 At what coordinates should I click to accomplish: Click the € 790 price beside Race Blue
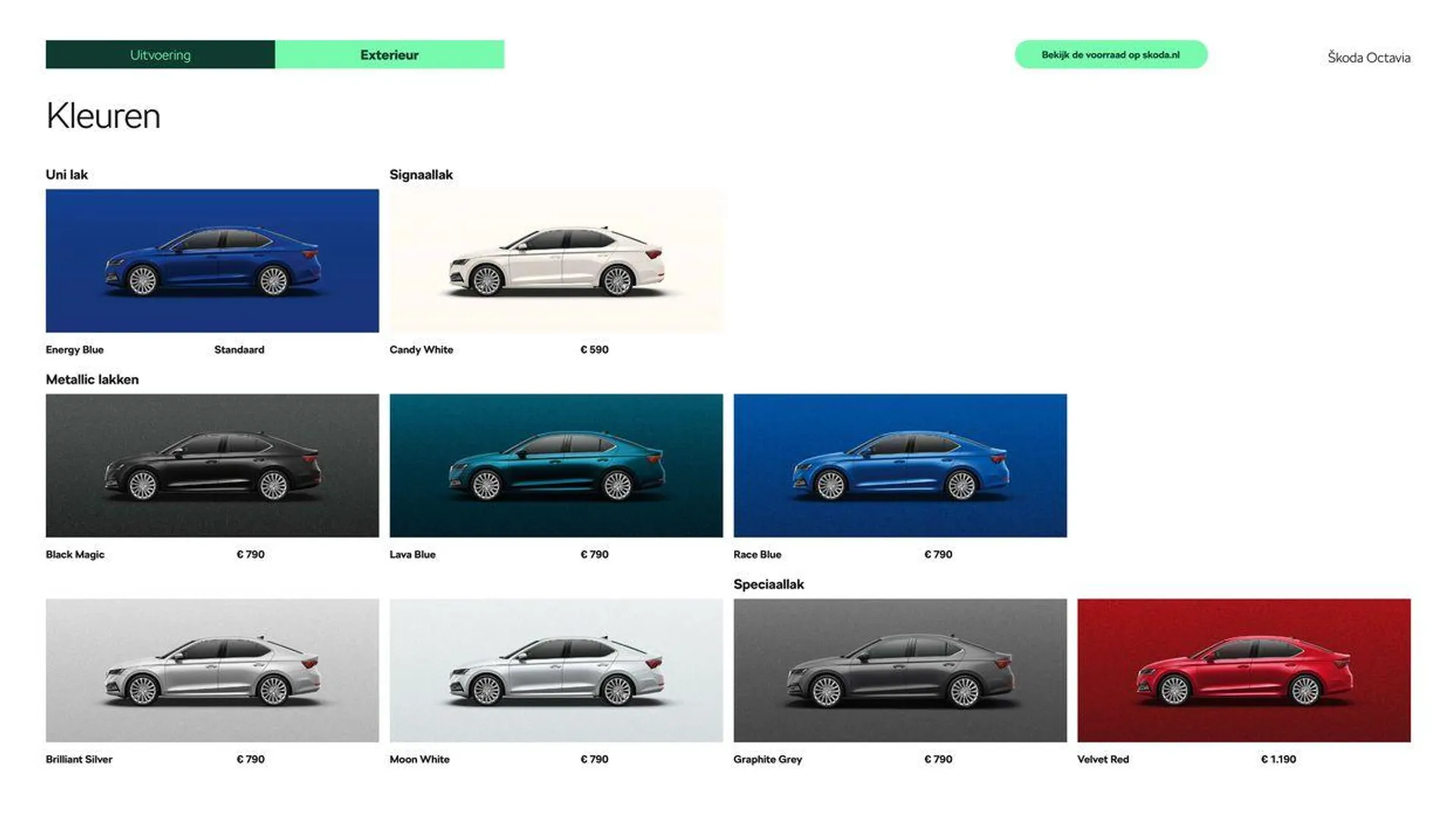click(x=938, y=554)
